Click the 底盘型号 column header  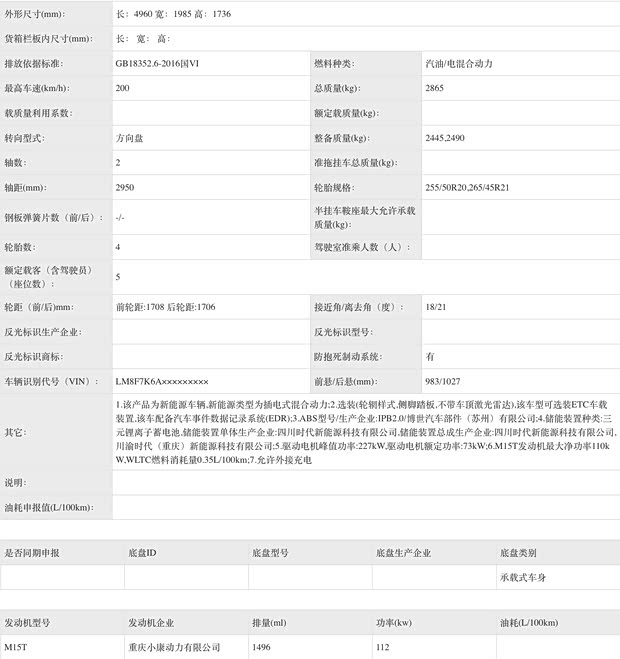tap(270, 553)
